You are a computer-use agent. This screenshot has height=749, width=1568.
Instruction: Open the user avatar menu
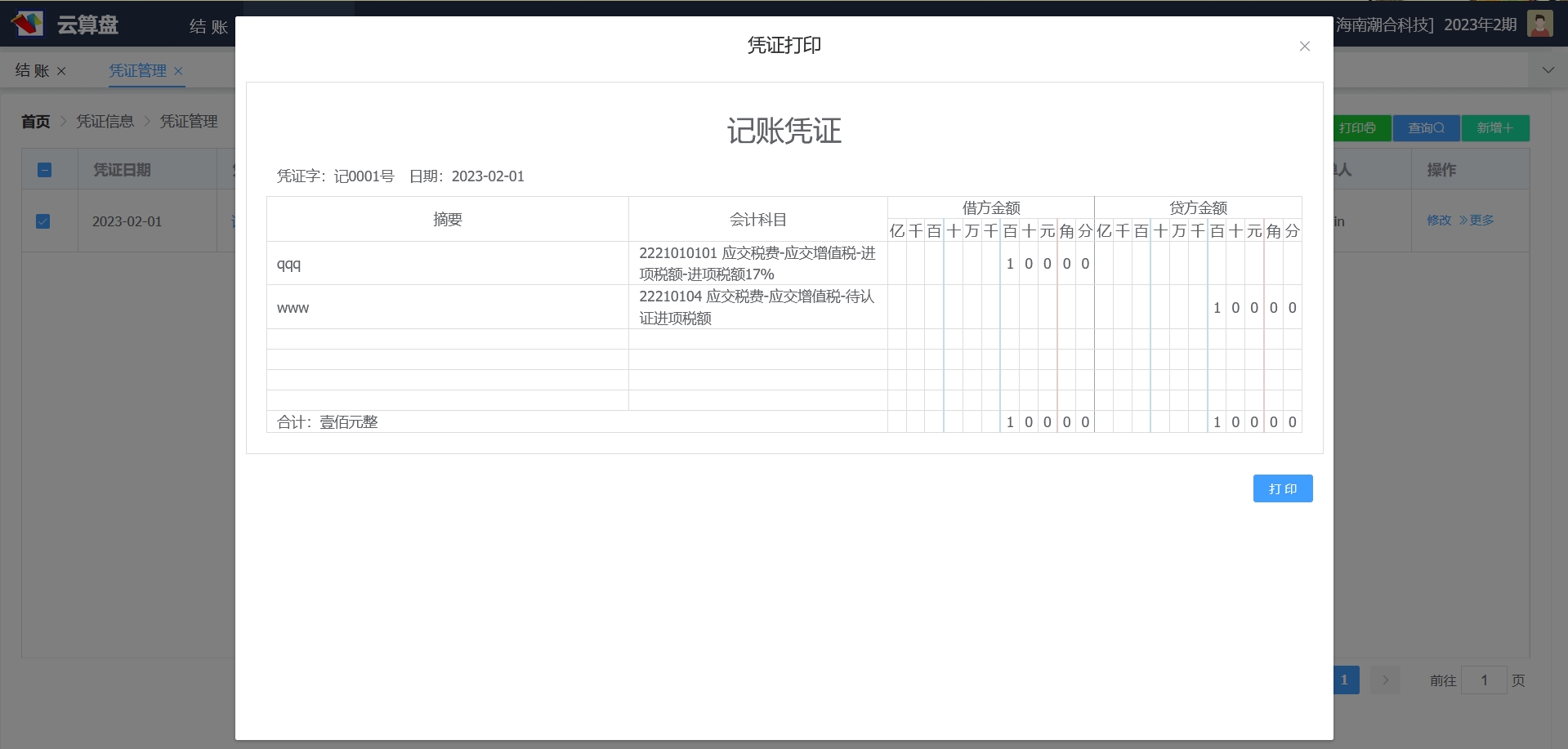coord(1539,24)
